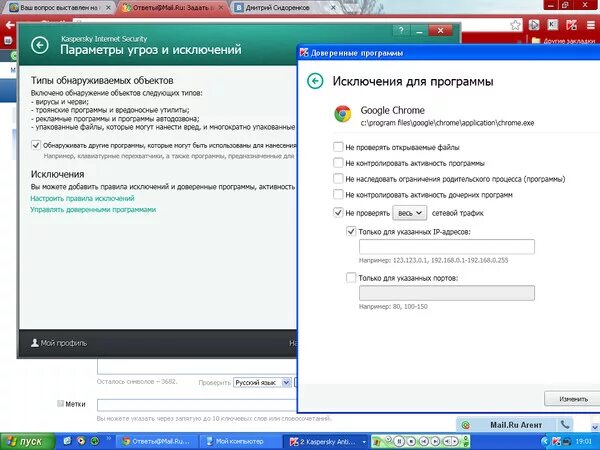Screen dimensions: 600x450
Task: Click the third quick launch icon
Action: (x=94, y=441)
